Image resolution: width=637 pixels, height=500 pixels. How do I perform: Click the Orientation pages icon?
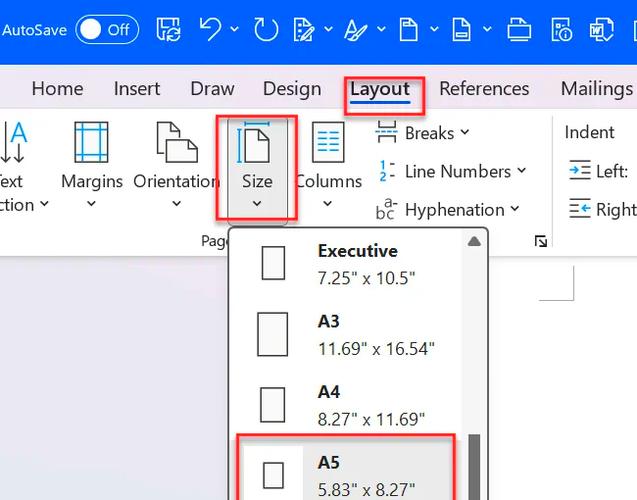(x=177, y=142)
